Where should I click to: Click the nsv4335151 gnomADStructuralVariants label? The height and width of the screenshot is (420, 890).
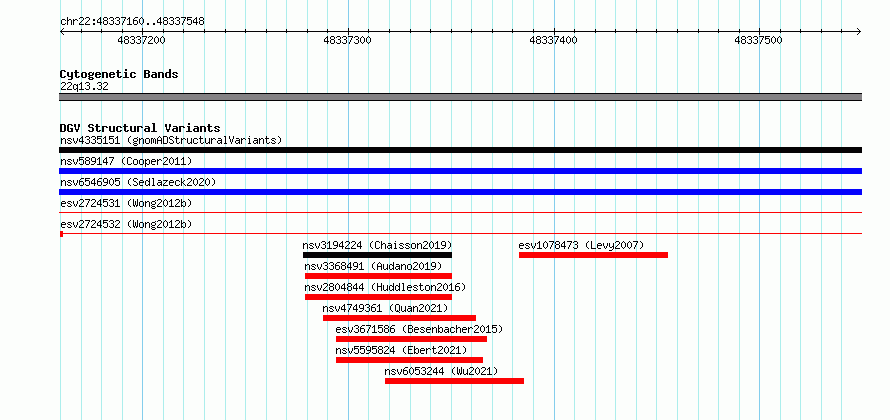click(x=171, y=140)
